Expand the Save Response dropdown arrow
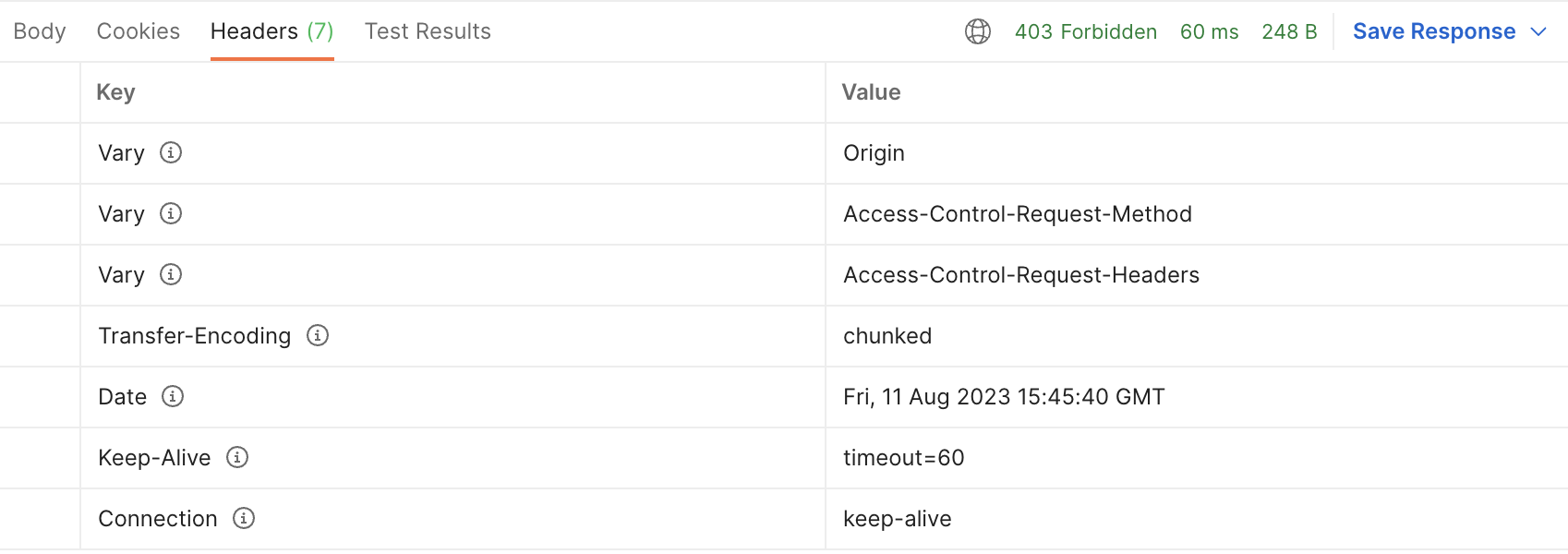 click(1538, 31)
